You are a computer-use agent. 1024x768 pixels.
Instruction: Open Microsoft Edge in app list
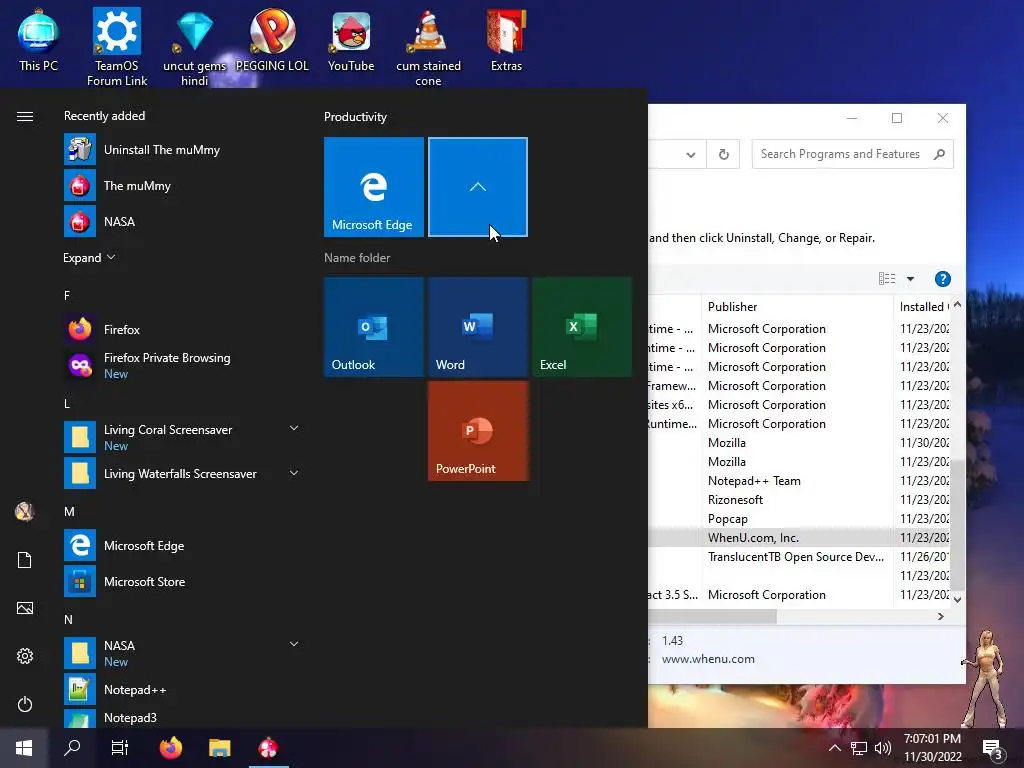point(180,545)
